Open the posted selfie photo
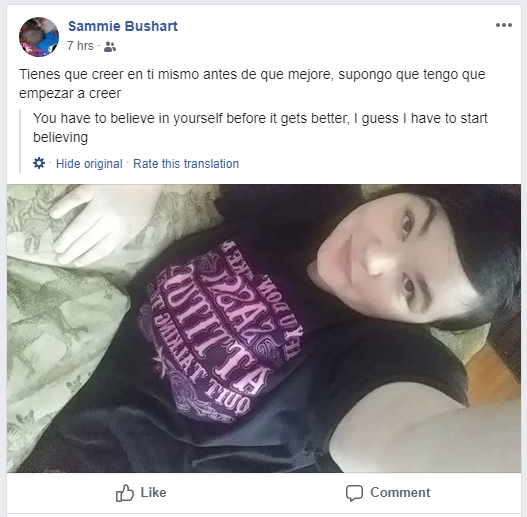This screenshot has height=517, width=527. point(264,328)
